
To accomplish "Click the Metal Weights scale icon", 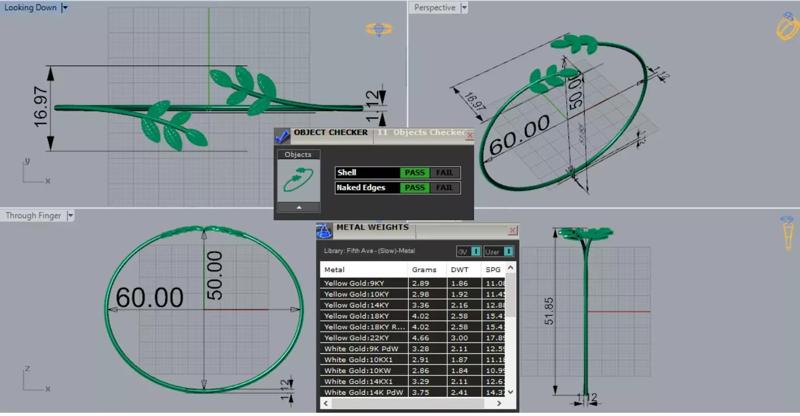I will click(324, 231).
